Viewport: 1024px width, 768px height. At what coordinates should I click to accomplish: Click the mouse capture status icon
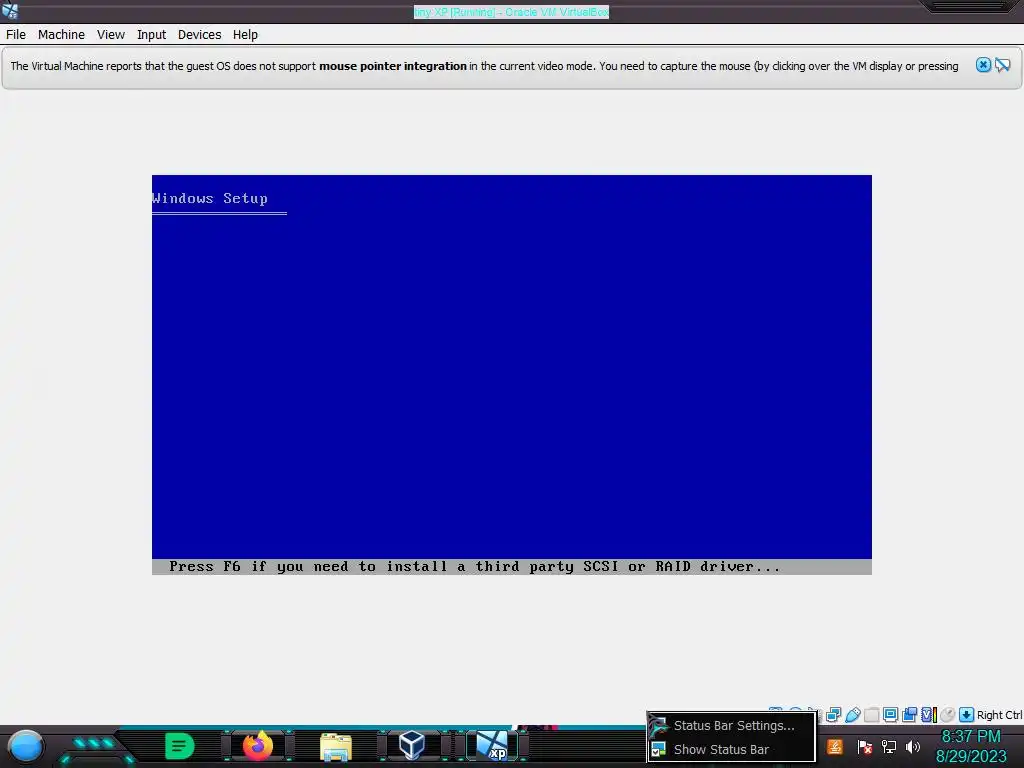[x=948, y=715]
